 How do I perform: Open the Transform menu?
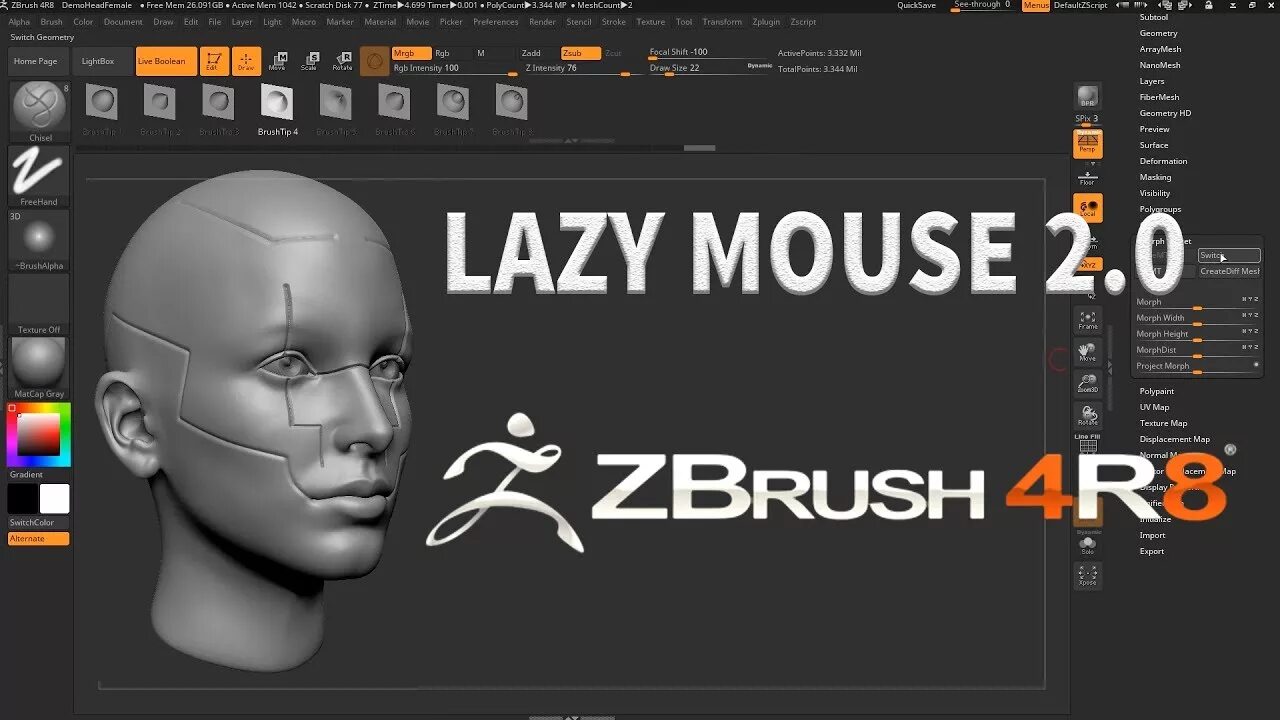point(722,21)
